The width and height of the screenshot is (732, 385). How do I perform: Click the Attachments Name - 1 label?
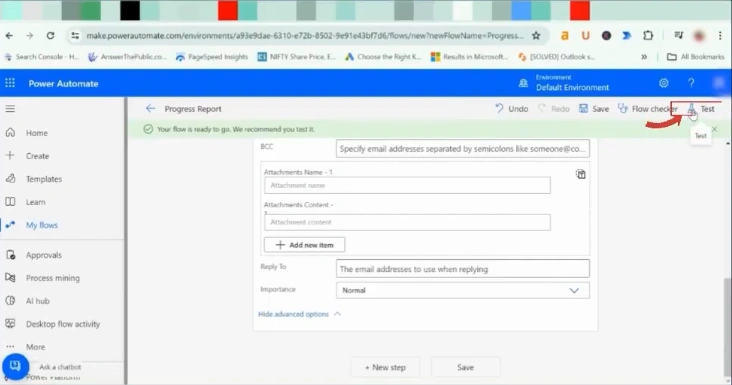(298, 172)
